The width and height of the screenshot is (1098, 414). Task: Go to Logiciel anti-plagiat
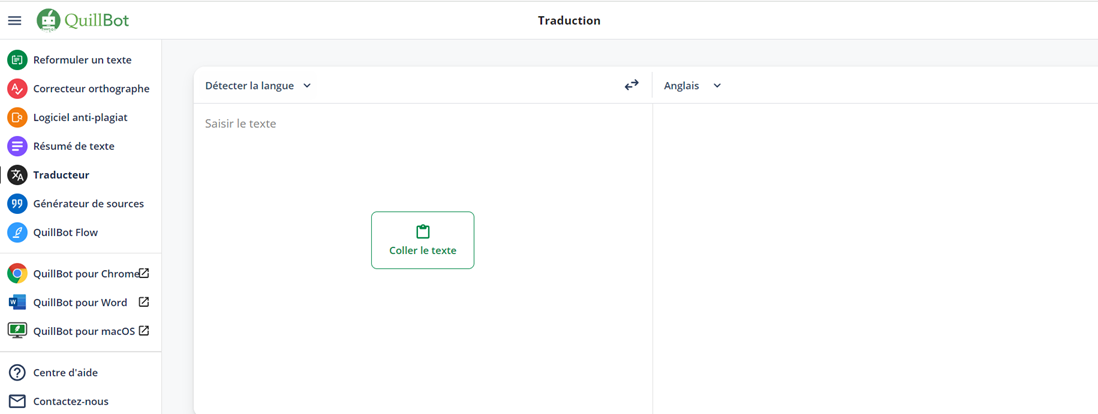coord(81,118)
